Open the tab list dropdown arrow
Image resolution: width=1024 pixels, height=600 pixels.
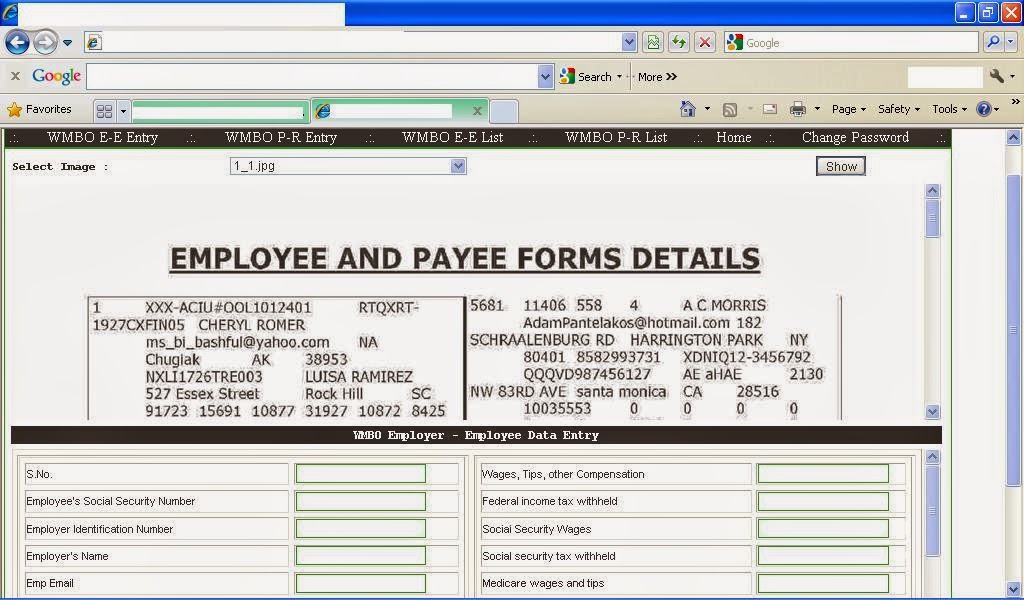123,111
